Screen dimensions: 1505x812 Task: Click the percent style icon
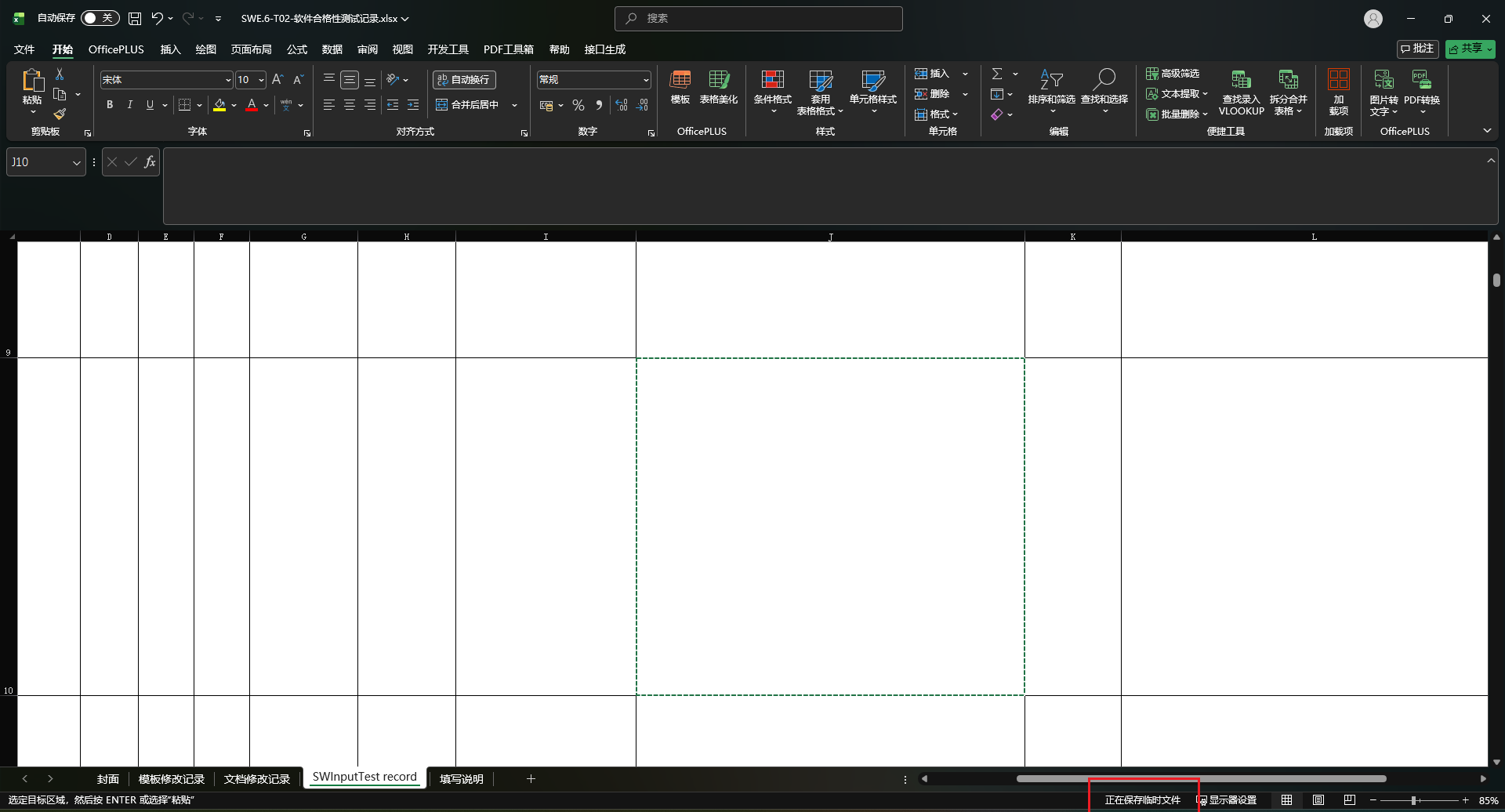coord(578,105)
